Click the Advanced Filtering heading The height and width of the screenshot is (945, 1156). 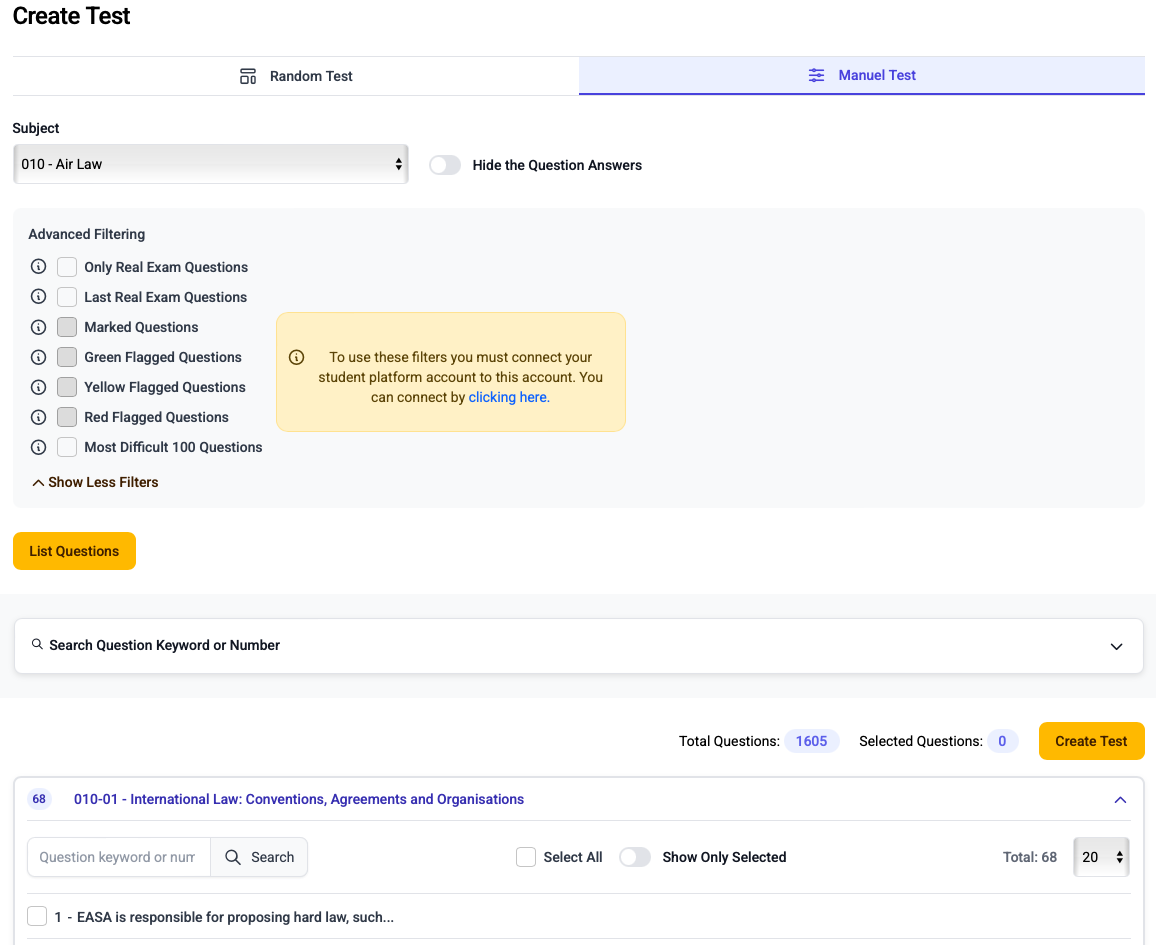pyautogui.click(x=87, y=234)
